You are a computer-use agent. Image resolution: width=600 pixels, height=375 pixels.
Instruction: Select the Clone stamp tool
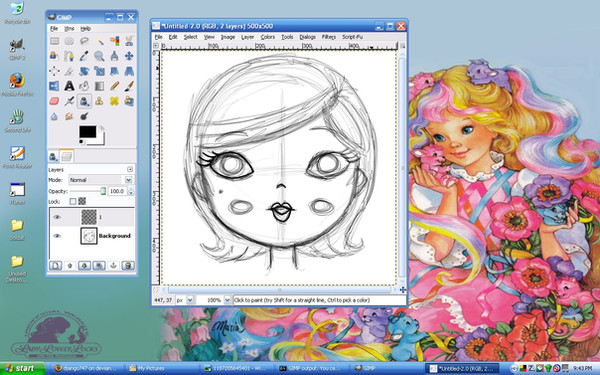pyautogui.click(x=99, y=101)
